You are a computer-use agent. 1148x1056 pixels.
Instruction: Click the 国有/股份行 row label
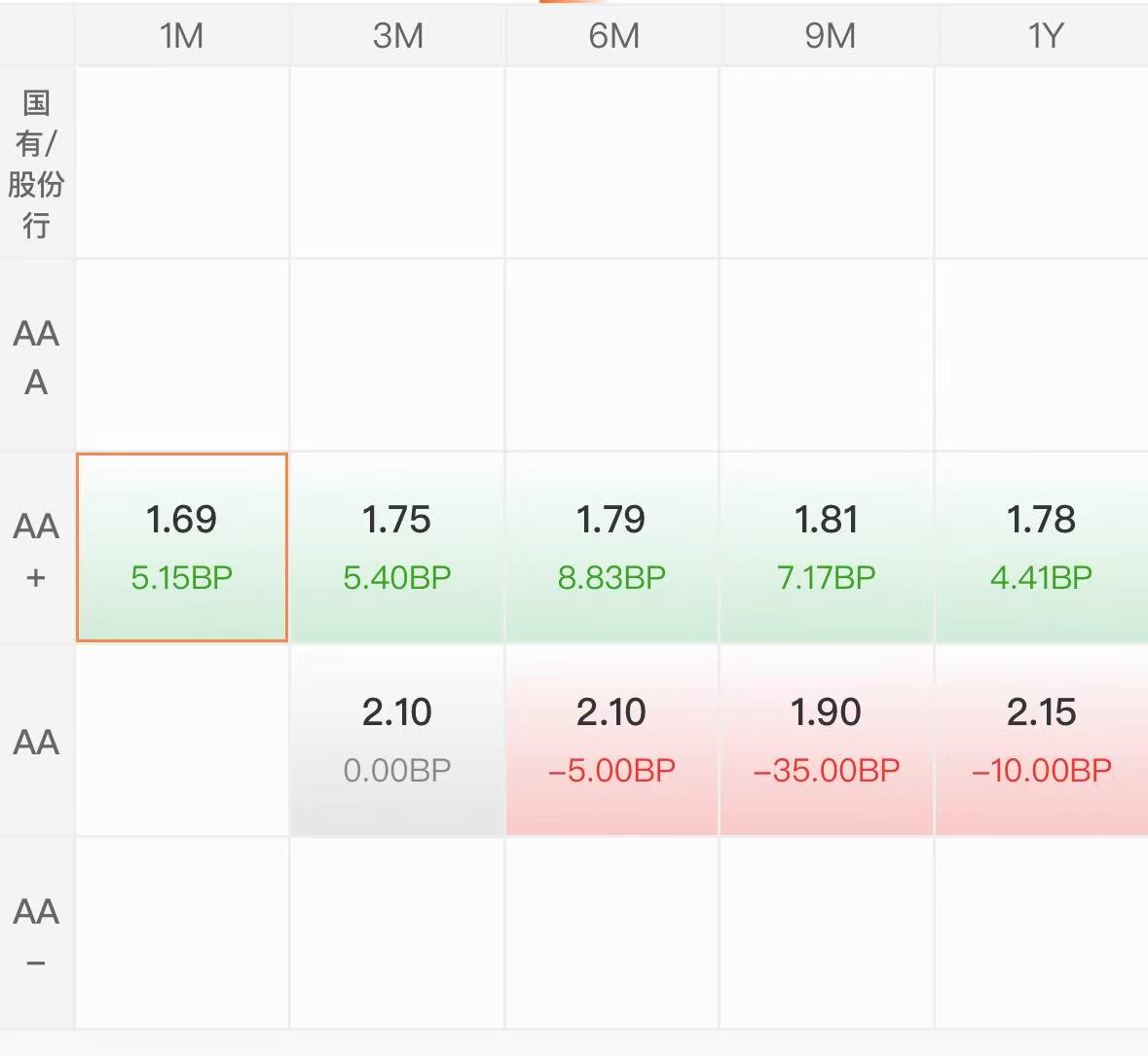(x=36, y=164)
